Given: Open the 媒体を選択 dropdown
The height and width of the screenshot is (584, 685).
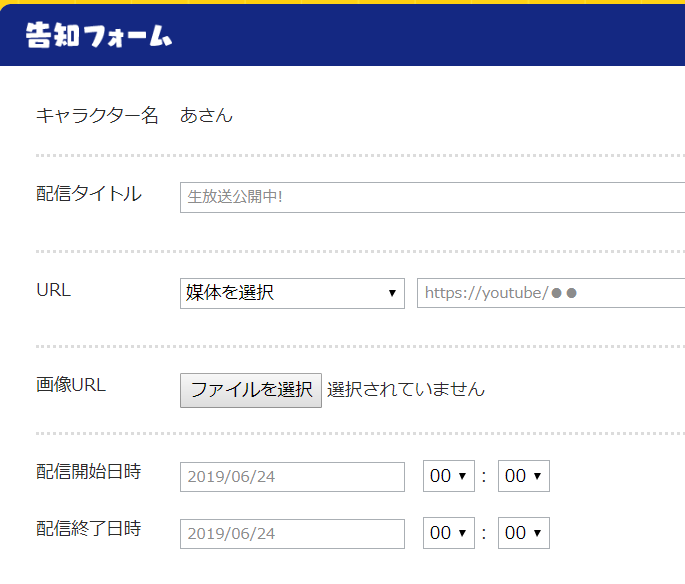Looking at the screenshot, I should (x=292, y=294).
